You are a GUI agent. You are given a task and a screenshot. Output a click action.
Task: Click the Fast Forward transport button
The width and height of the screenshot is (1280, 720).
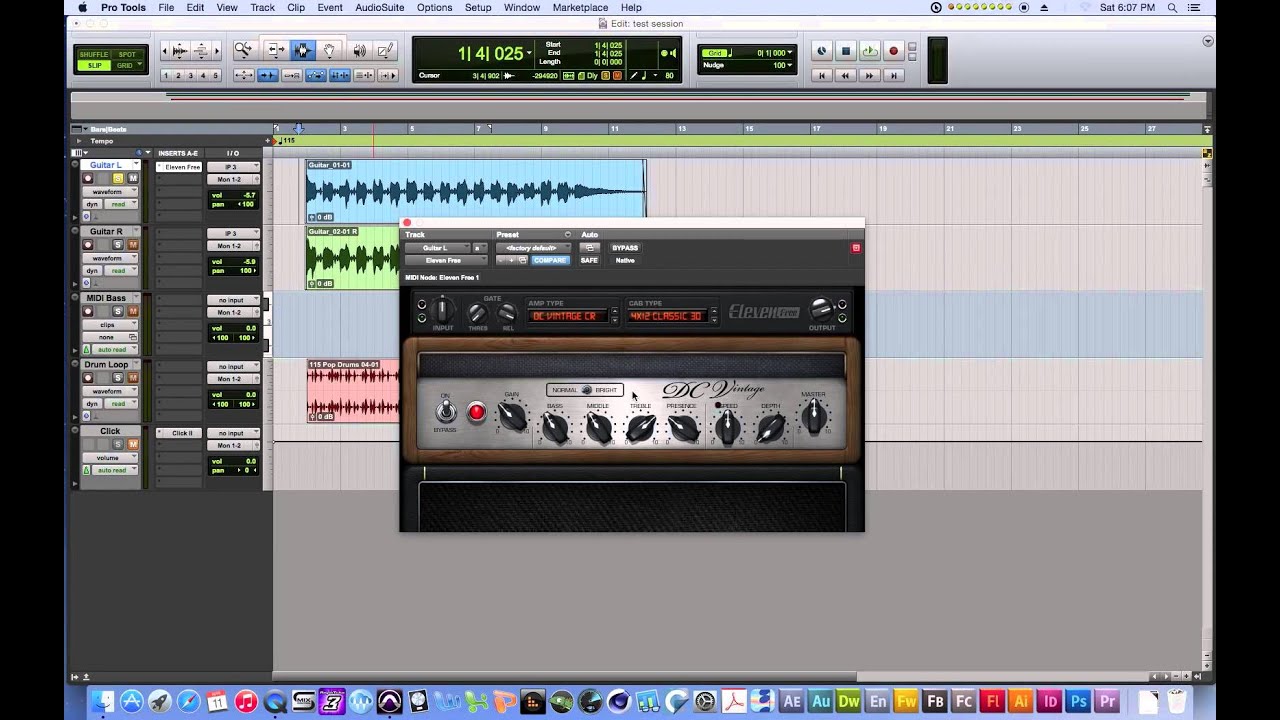tap(869, 75)
